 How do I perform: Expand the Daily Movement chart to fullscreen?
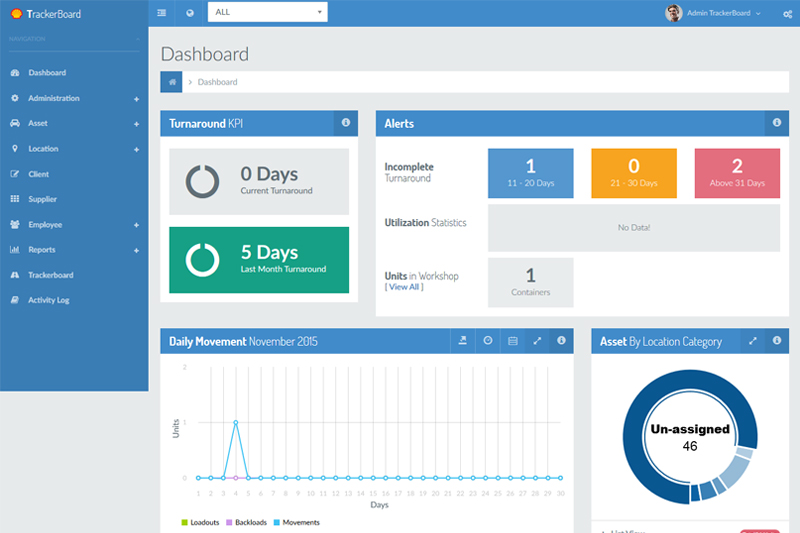tap(537, 341)
